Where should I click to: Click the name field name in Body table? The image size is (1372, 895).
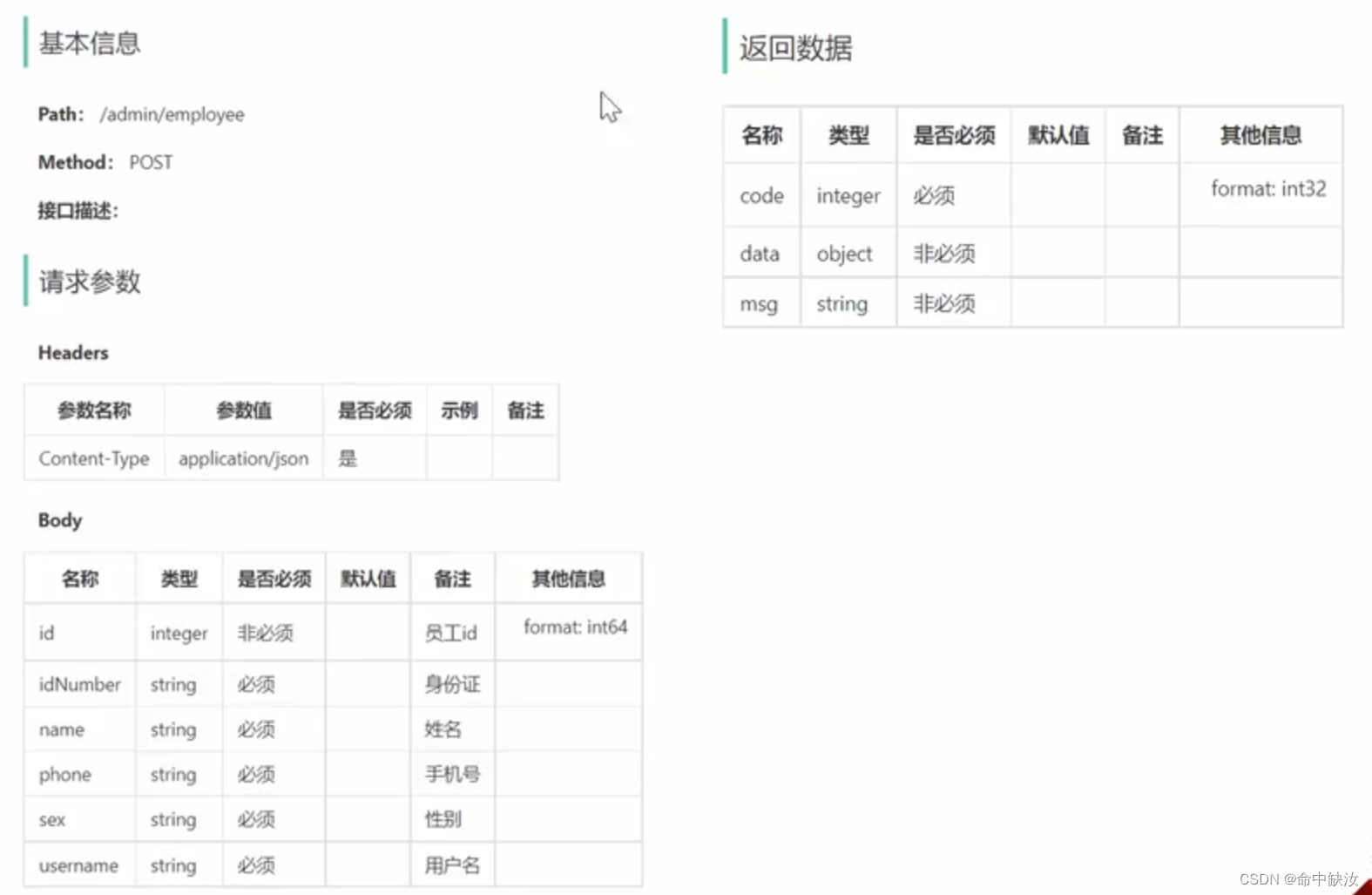61,729
